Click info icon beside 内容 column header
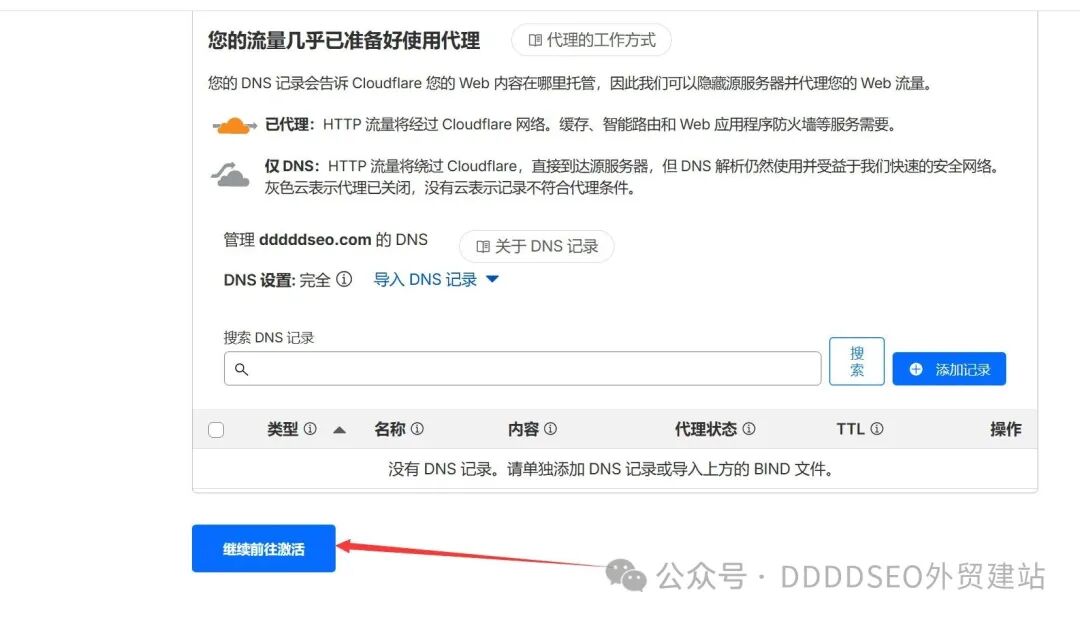1080x620 pixels. point(550,428)
